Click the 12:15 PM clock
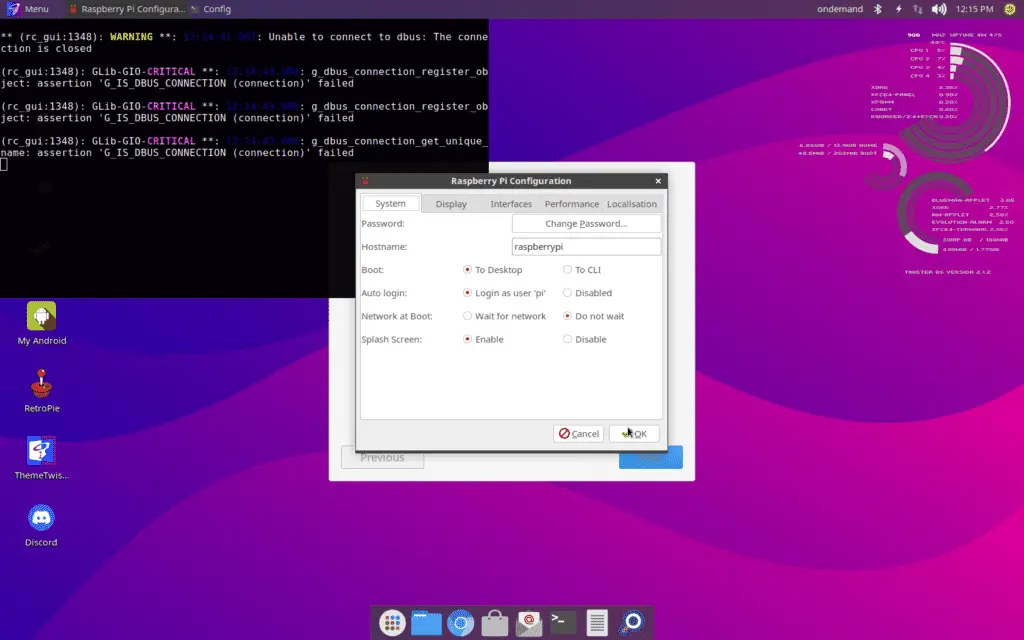Viewport: 1024px width, 640px height. (x=974, y=9)
